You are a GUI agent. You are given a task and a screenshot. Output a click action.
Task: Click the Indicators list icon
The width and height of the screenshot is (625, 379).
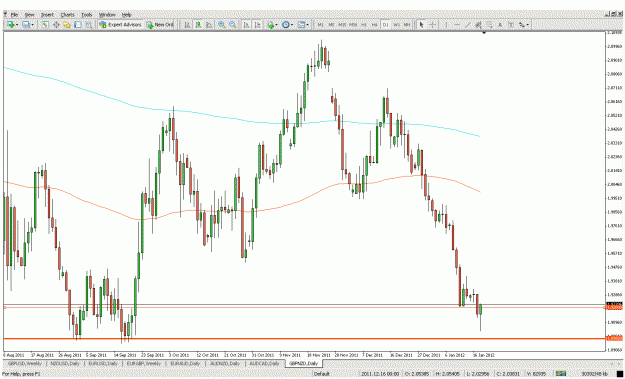pyautogui.click(x=270, y=25)
